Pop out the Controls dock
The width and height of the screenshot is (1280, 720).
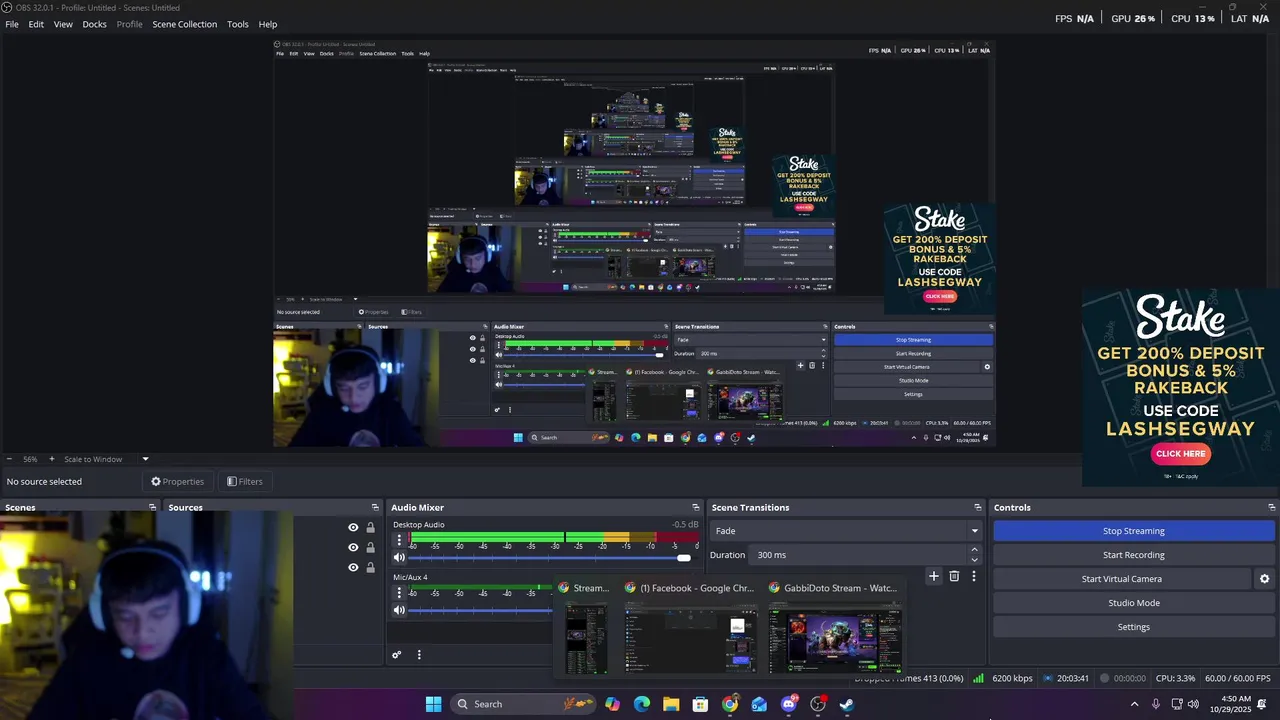pyautogui.click(x=1272, y=507)
